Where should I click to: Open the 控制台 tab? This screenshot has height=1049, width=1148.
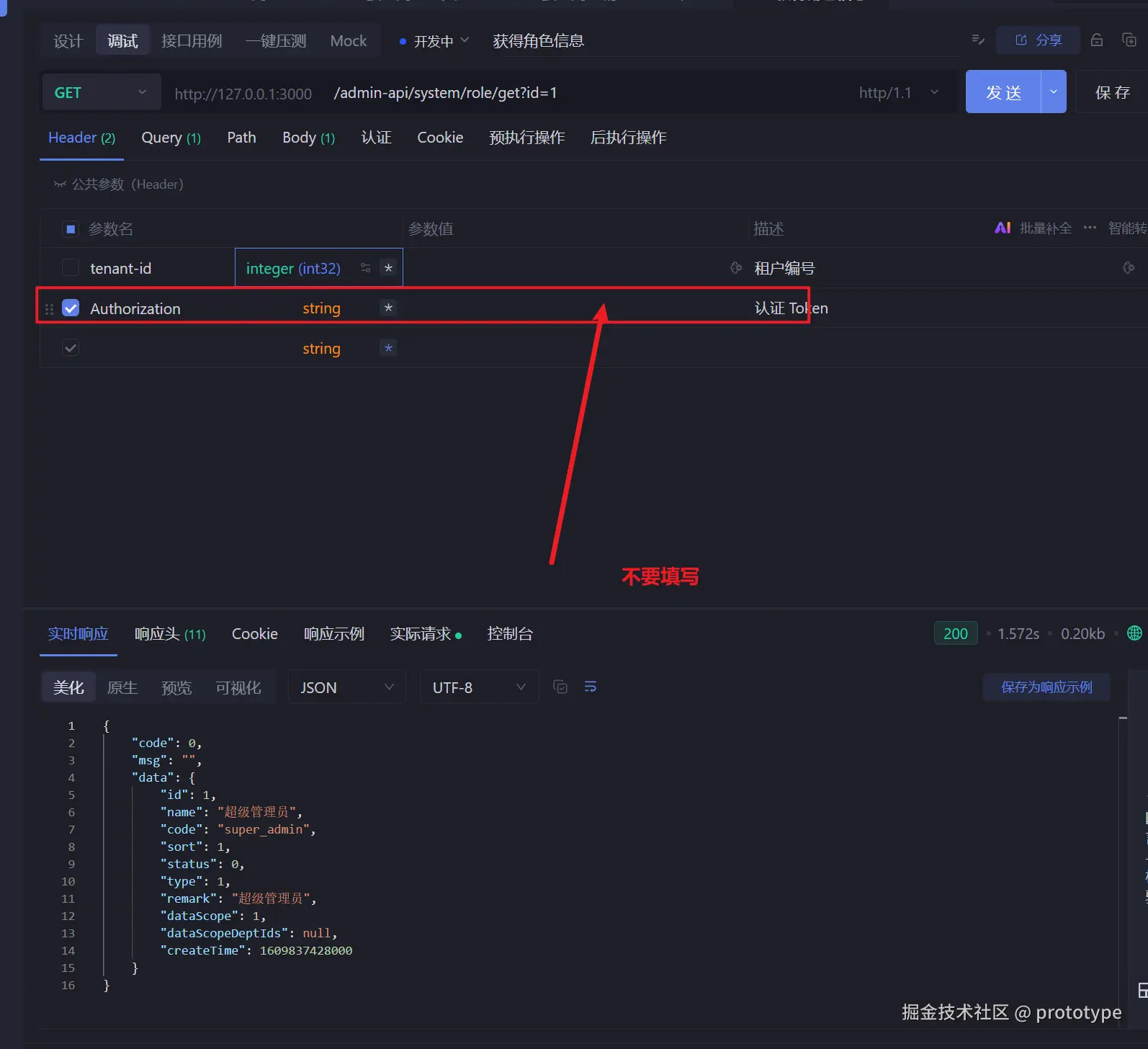pos(510,634)
